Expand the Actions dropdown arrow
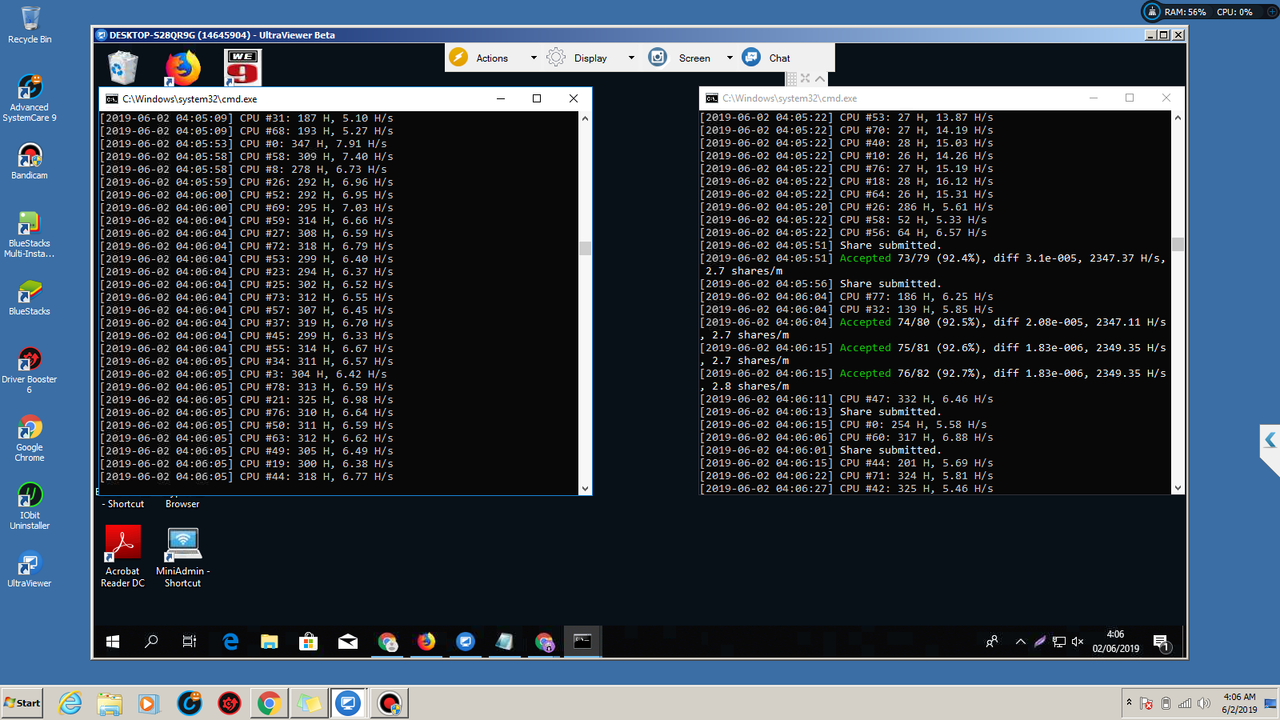Image resolution: width=1280 pixels, height=720 pixels. pos(533,58)
